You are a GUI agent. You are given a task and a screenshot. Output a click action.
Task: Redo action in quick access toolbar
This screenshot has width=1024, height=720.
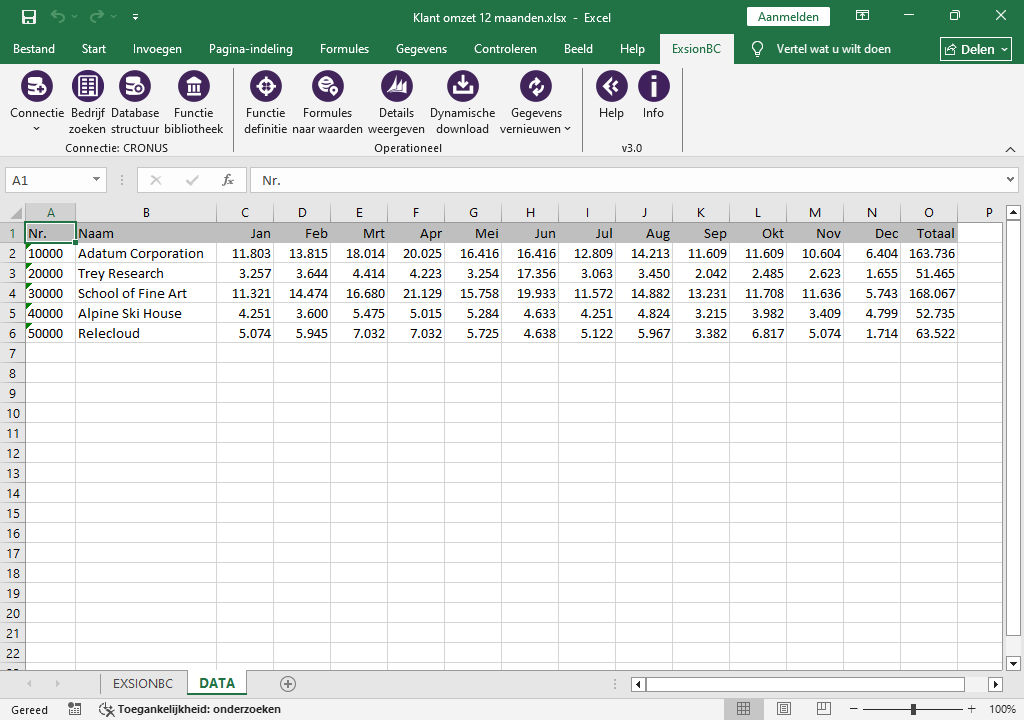coord(97,17)
